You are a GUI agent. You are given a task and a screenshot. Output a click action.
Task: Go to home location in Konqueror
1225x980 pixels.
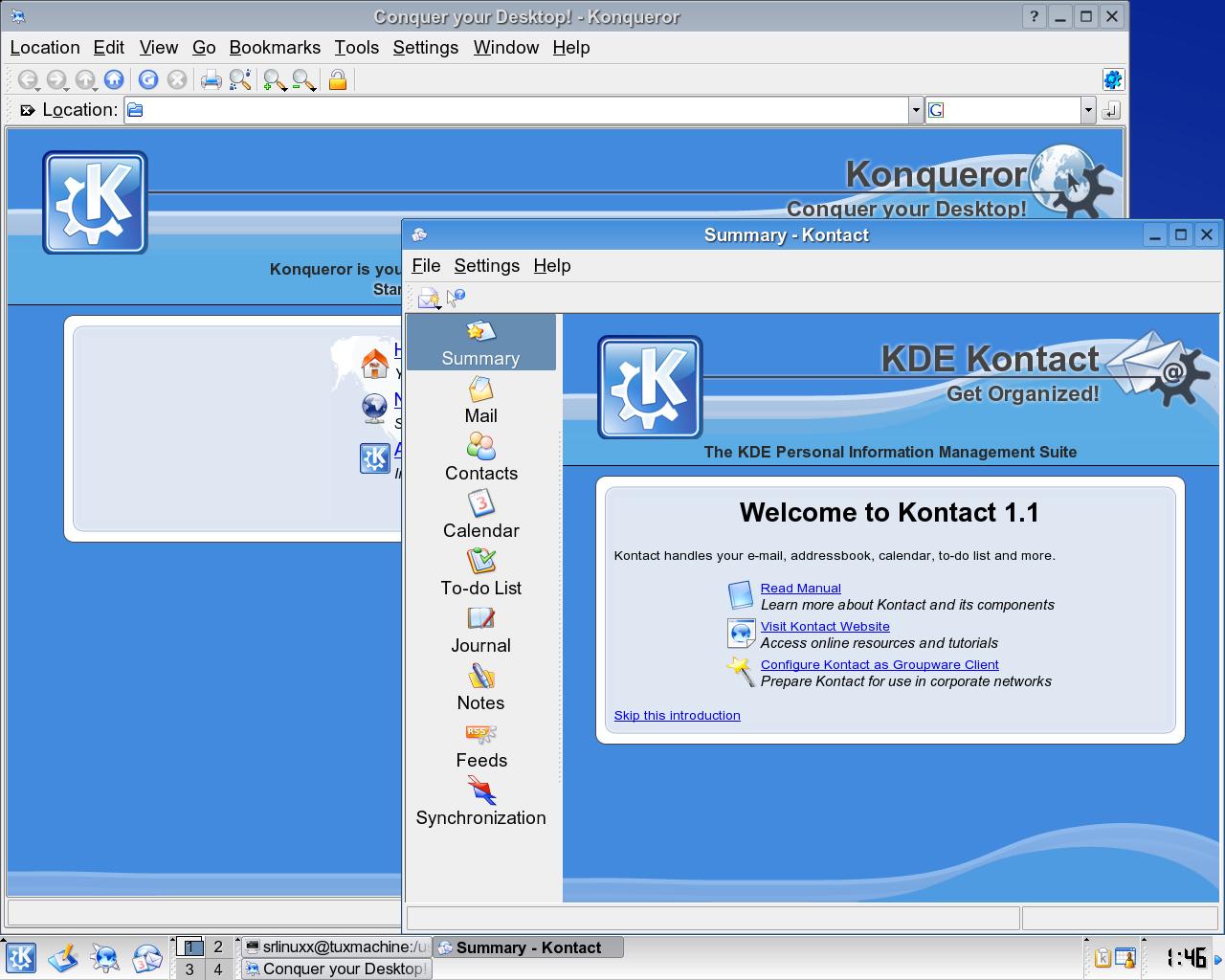[114, 80]
